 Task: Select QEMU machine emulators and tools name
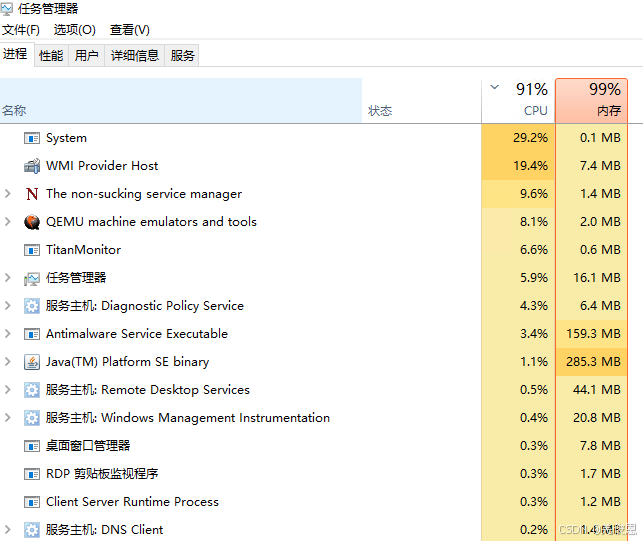pos(151,221)
